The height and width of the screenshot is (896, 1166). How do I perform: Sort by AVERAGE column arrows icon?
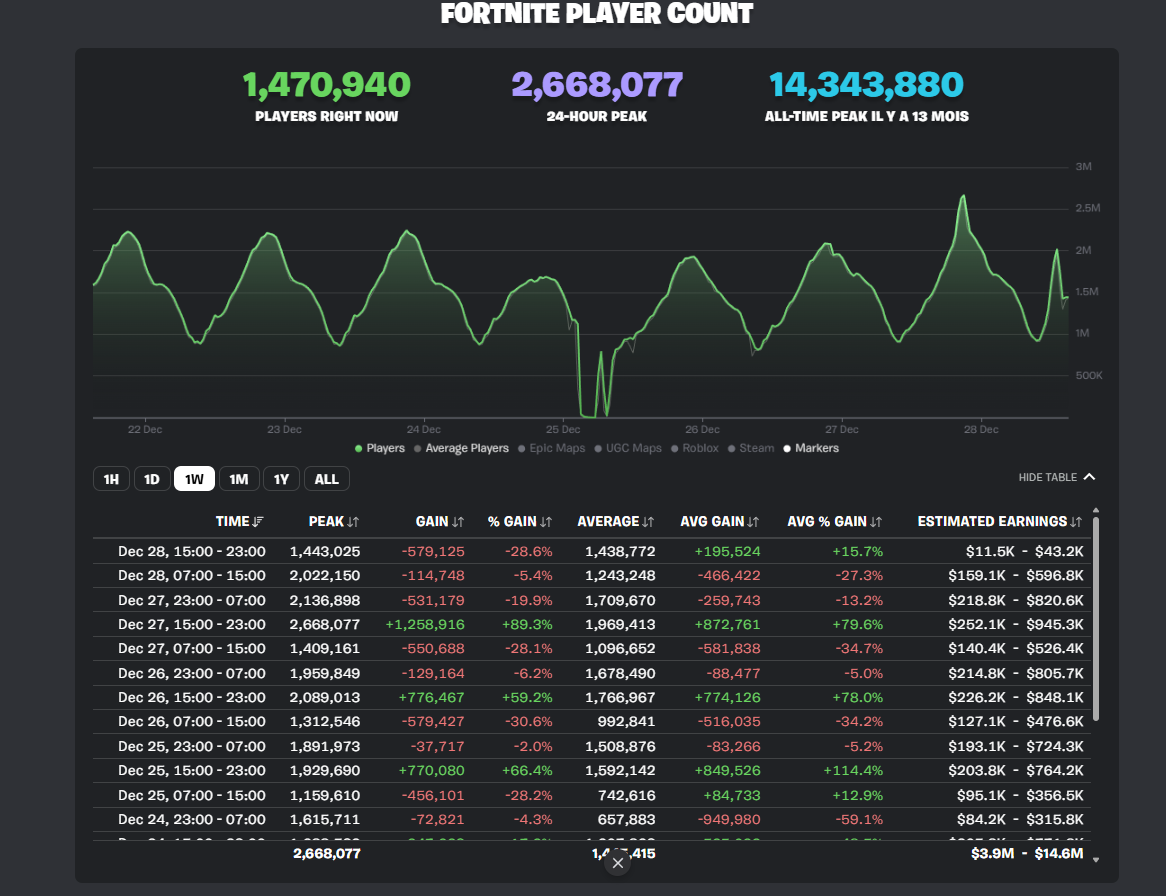[x=648, y=522]
